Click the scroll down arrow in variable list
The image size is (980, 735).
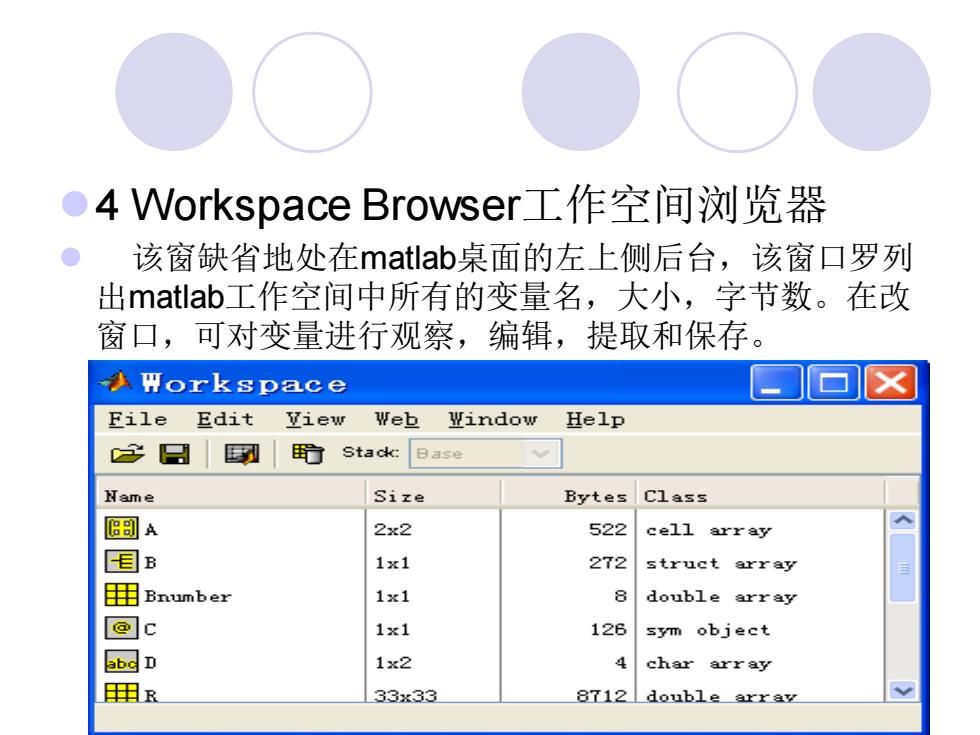[903, 691]
